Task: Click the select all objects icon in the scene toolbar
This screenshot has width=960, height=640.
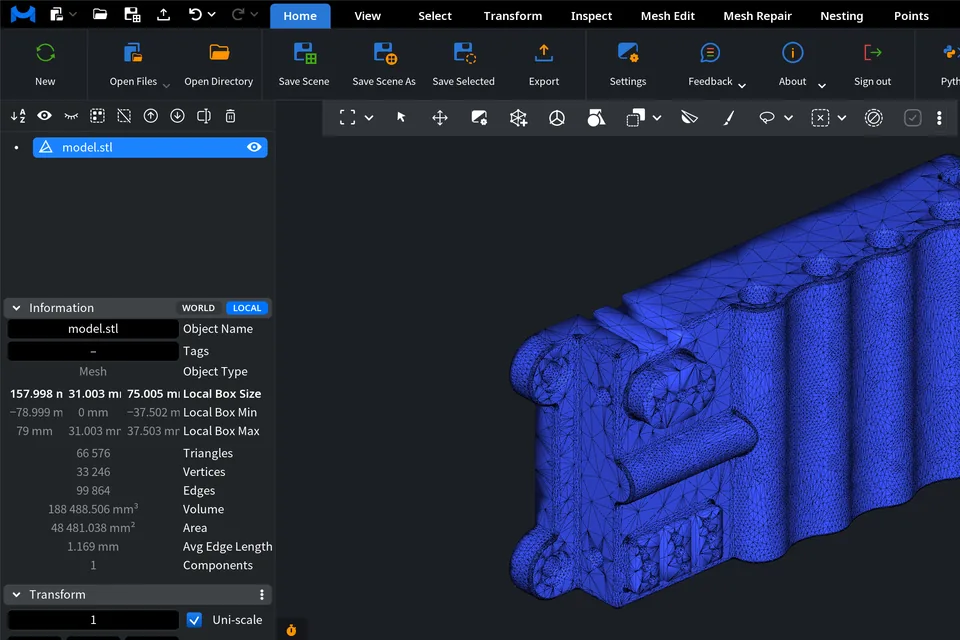Action: click(x=97, y=116)
